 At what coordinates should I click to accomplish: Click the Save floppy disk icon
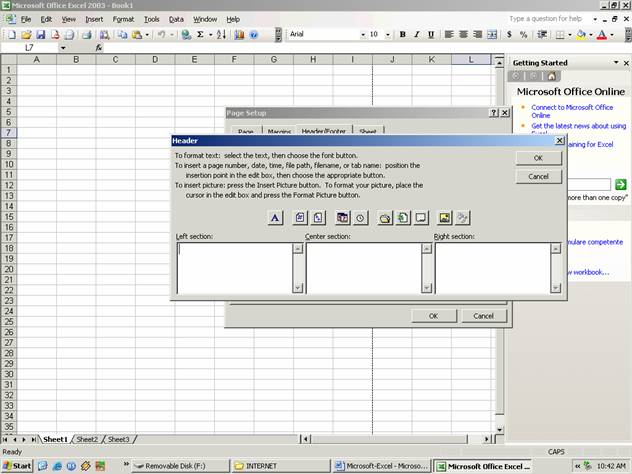(41, 35)
